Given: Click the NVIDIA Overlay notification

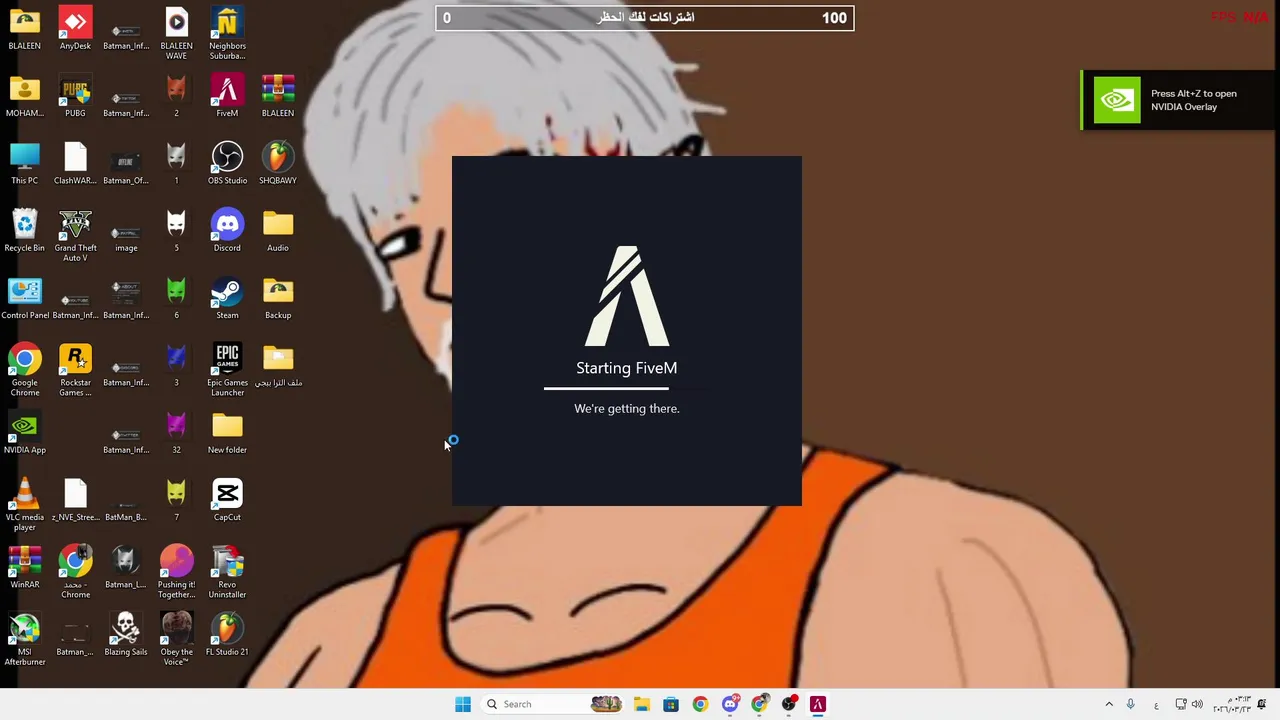Looking at the screenshot, I should pos(1180,100).
